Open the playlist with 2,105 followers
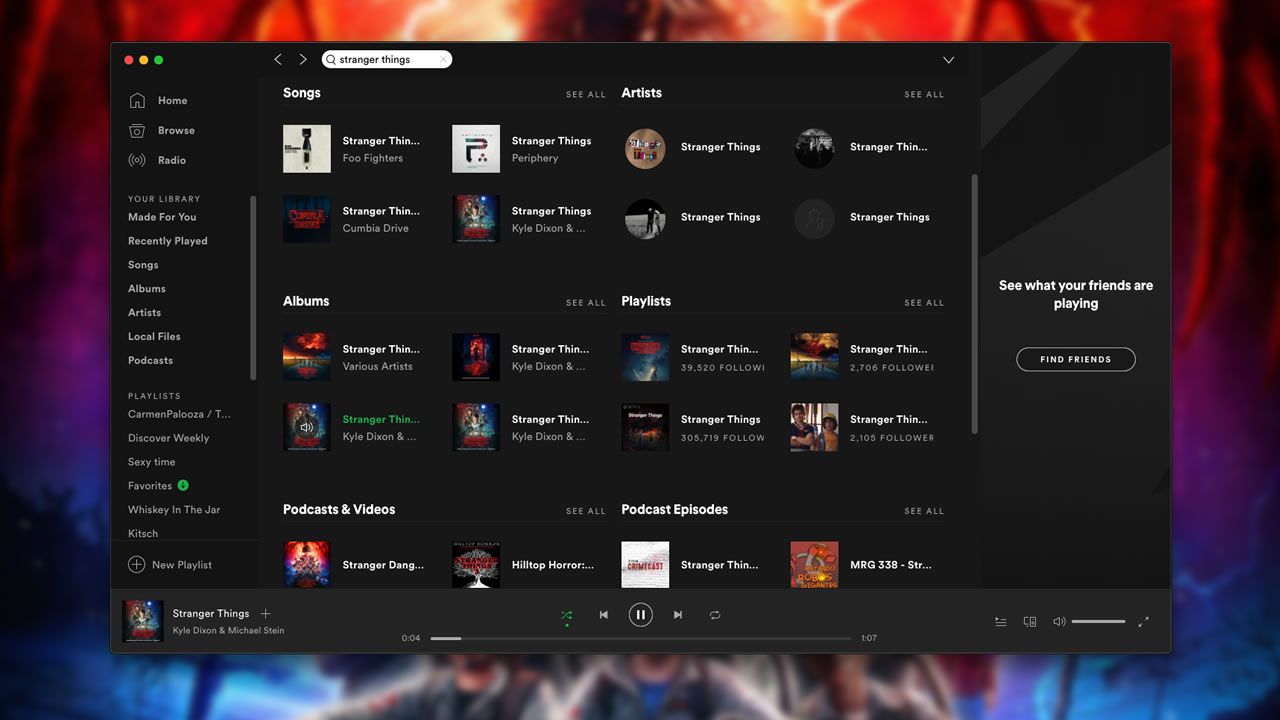Image resolution: width=1280 pixels, height=720 pixels. coord(814,427)
